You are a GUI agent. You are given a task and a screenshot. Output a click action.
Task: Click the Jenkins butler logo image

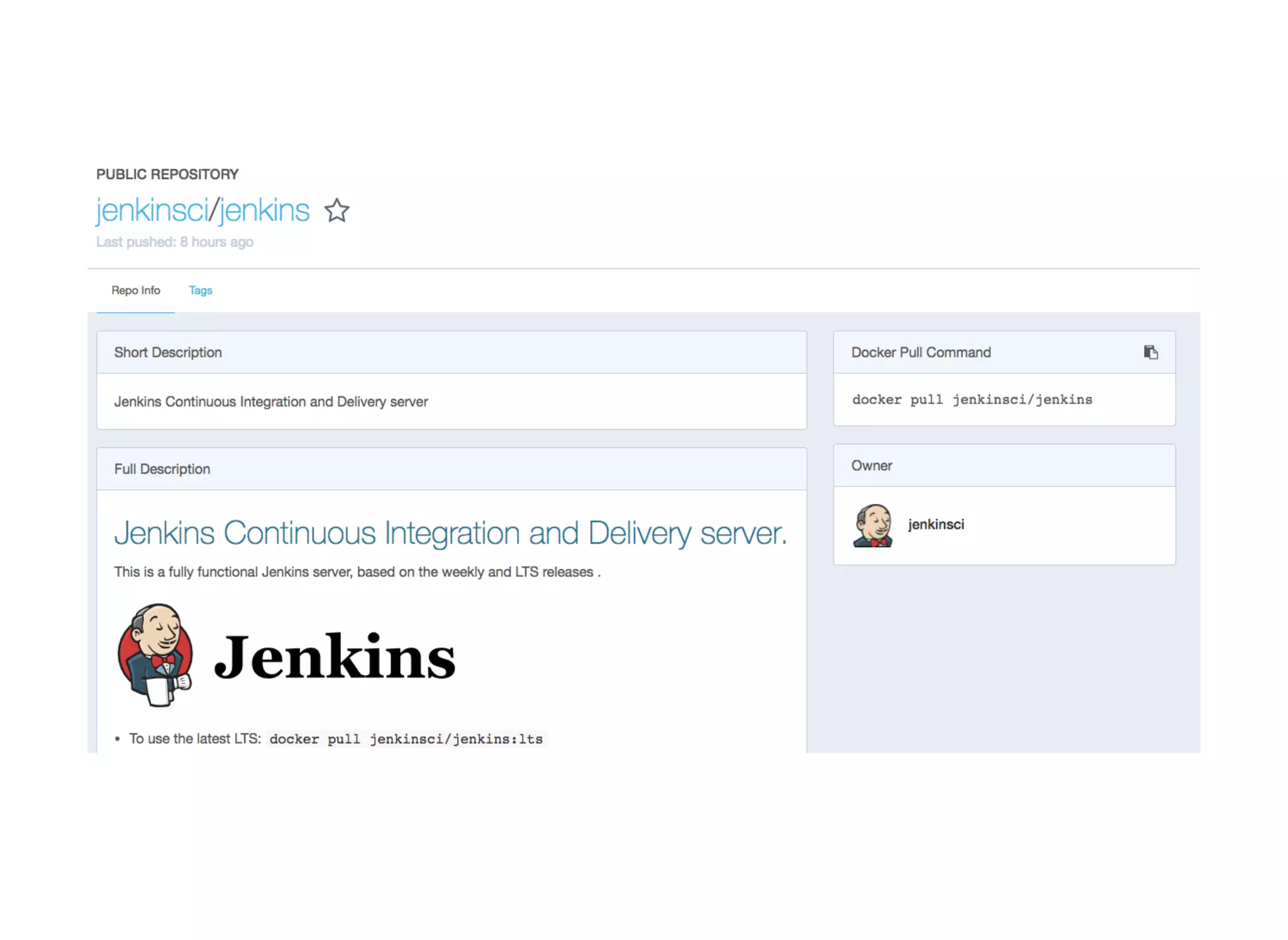[x=155, y=655]
